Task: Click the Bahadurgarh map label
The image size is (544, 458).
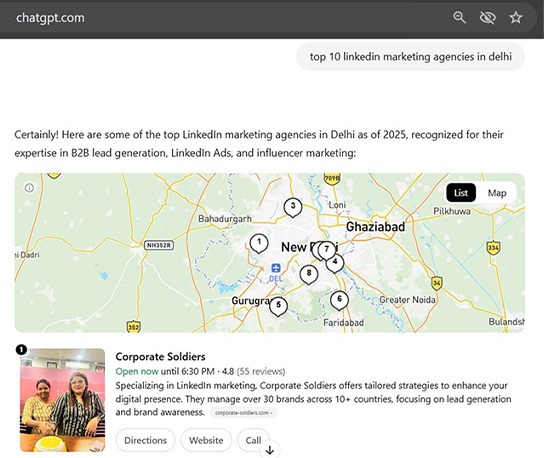Action: [225, 219]
